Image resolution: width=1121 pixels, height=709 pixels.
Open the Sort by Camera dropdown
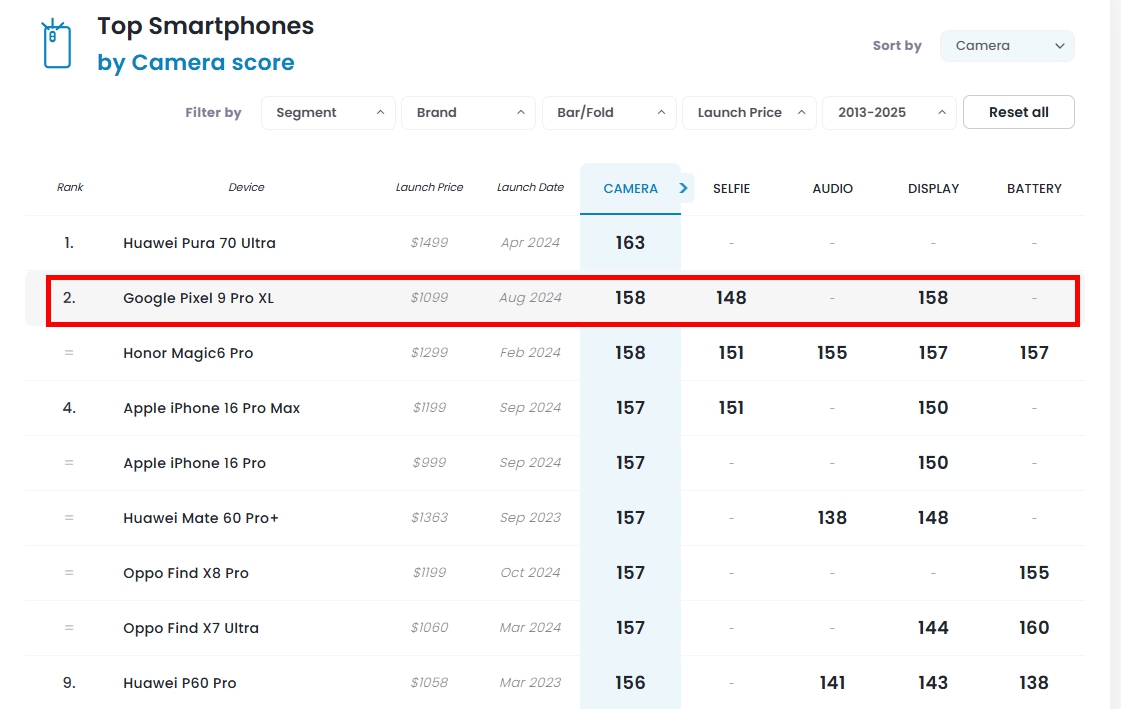(1007, 46)
